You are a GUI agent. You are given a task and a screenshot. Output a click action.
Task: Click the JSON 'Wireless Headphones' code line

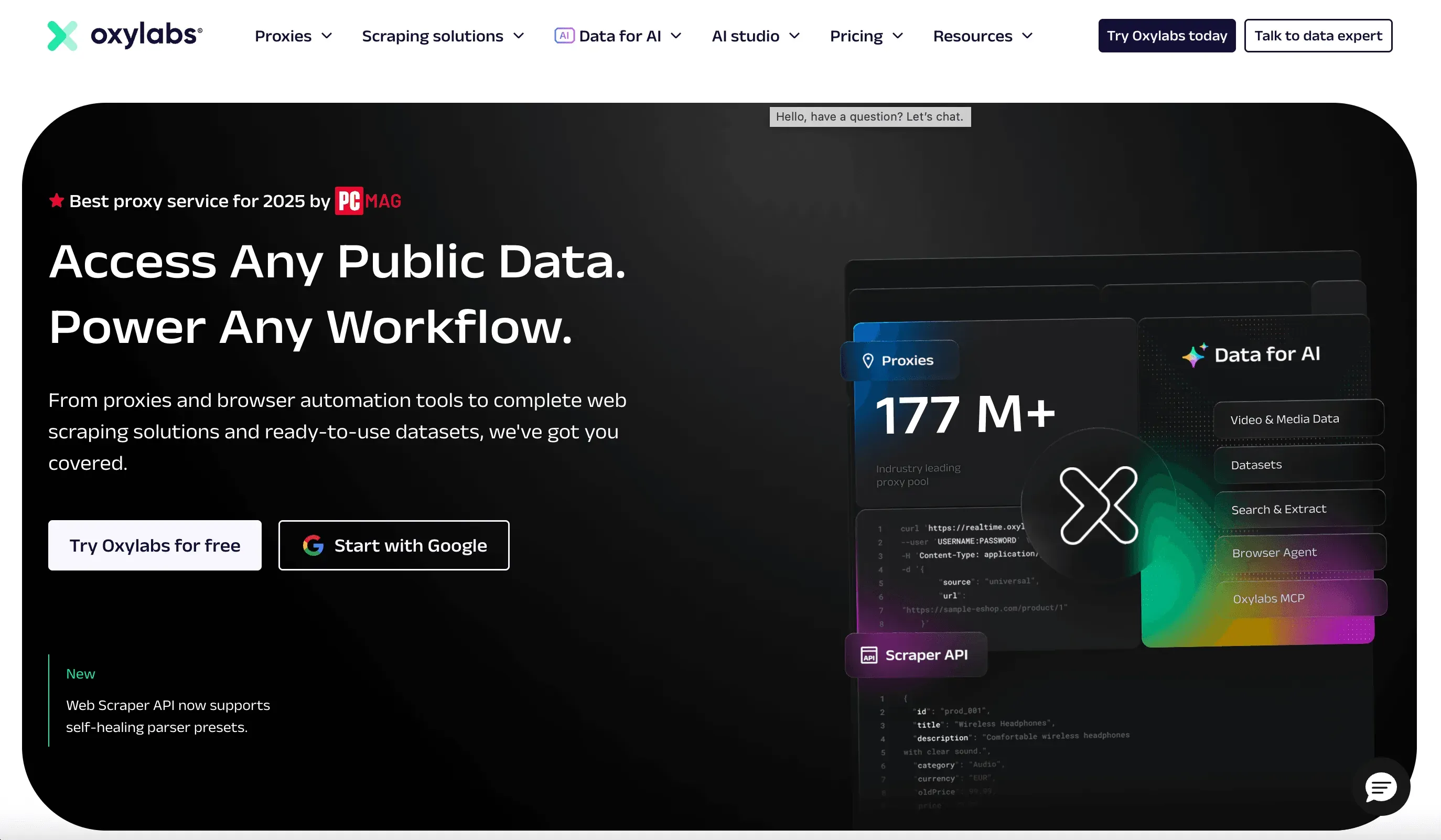click(984, 724)
